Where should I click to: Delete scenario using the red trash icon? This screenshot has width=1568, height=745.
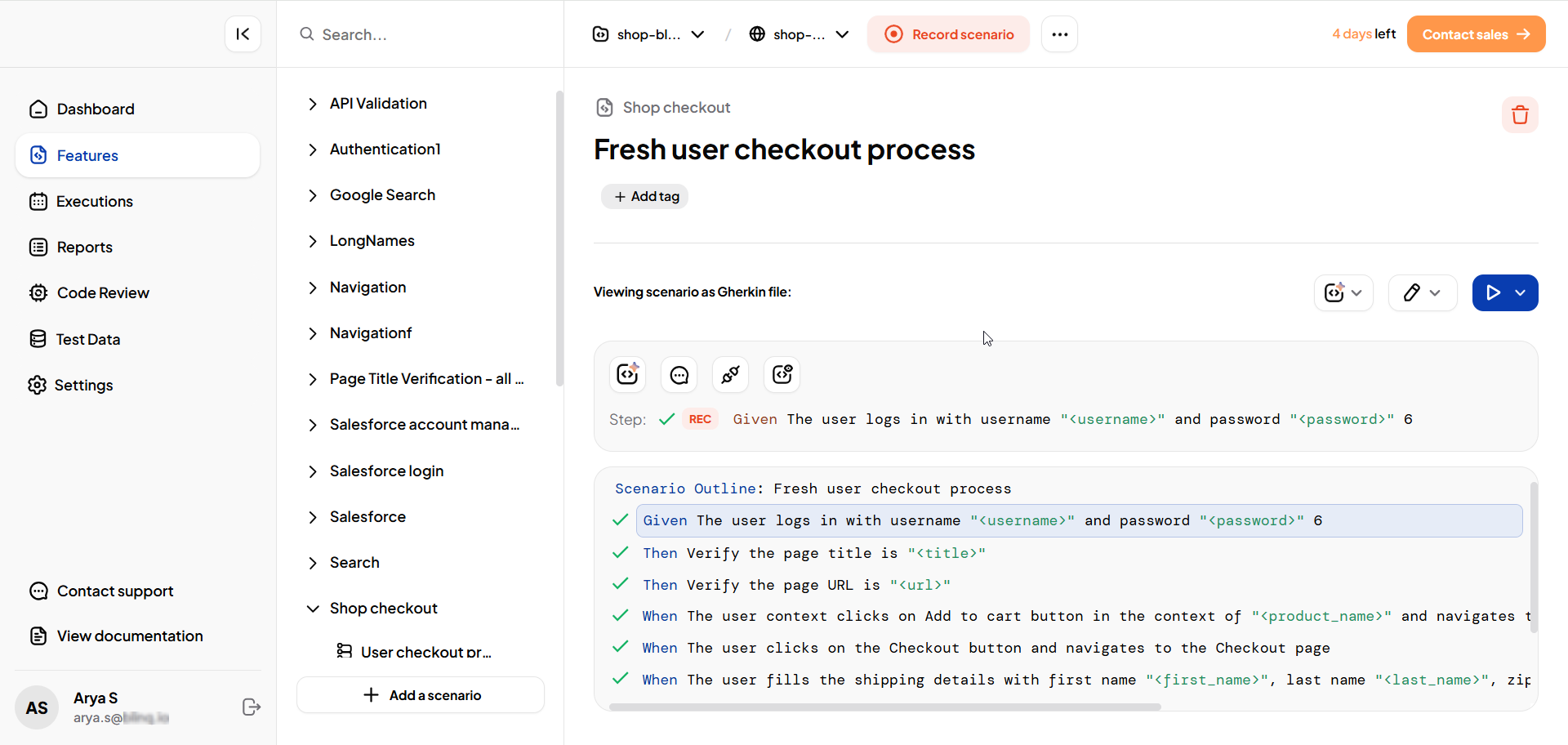point(1519,115)
